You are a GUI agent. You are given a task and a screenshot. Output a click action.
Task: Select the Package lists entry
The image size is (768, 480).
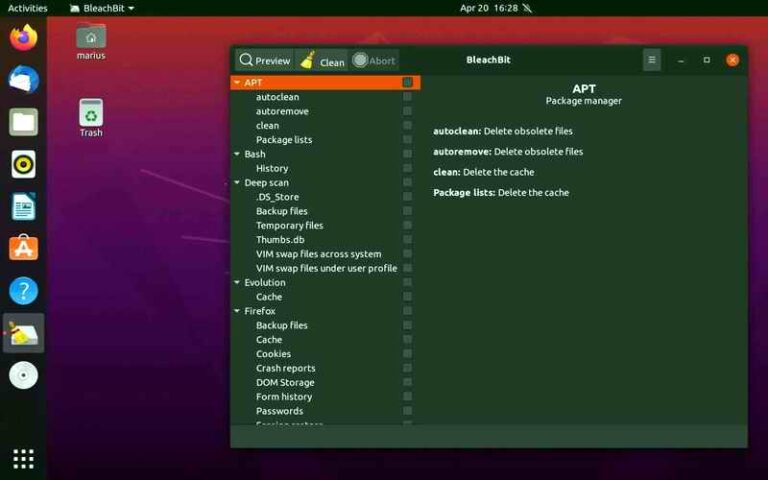tap(284, 140)
